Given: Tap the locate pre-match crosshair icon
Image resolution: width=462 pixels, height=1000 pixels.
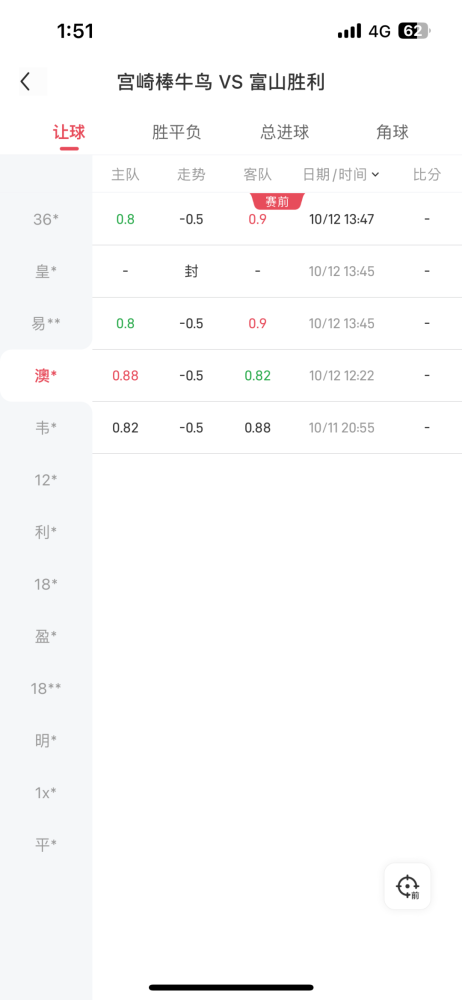Looking at the screenshot, I should coord(407,886).
